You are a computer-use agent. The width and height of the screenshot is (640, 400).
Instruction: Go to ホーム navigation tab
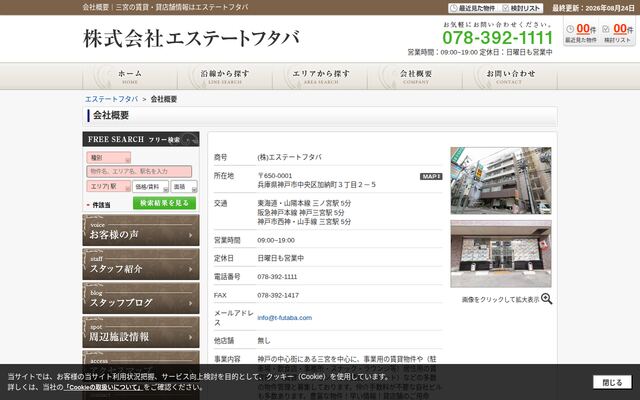130,76
